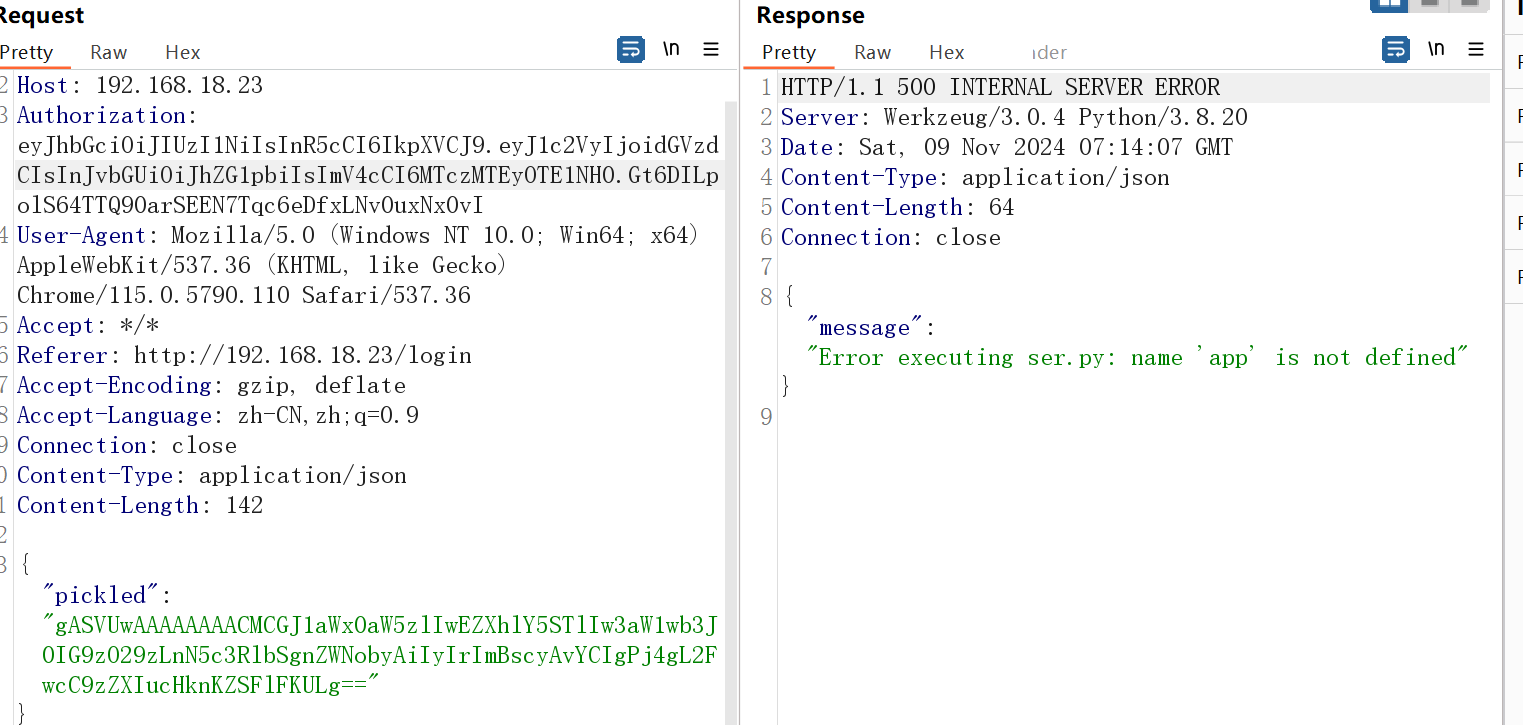Open the Response panel hamburger options menu

pyautogui.click(x=1476, y=49)
